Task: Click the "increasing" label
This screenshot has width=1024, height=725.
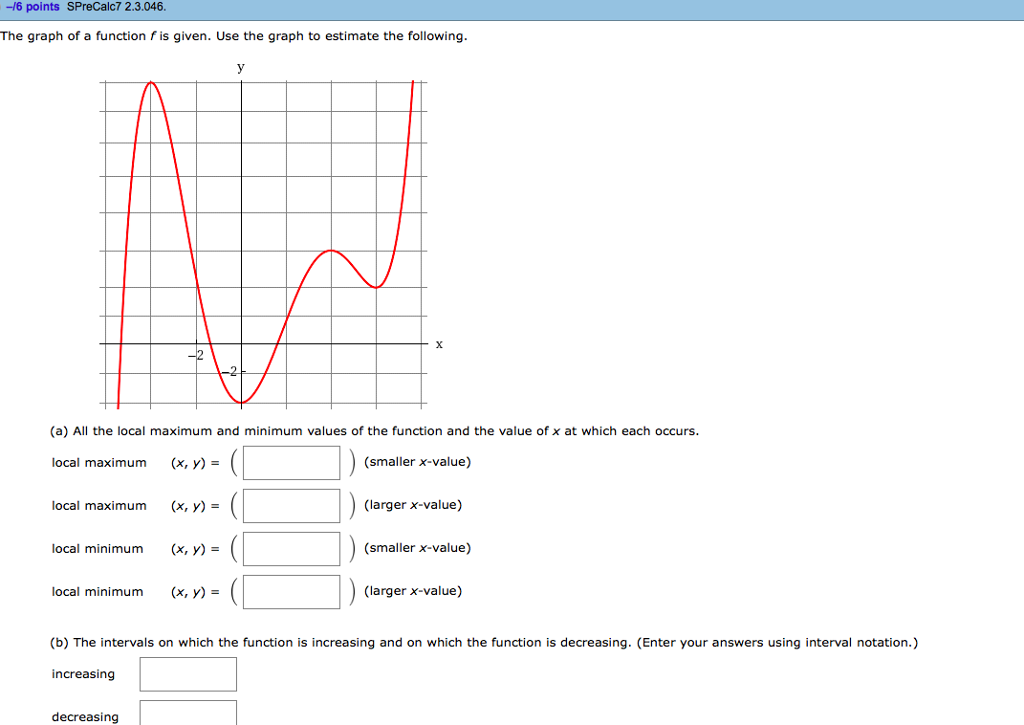Action: click(x=83, y=674)
